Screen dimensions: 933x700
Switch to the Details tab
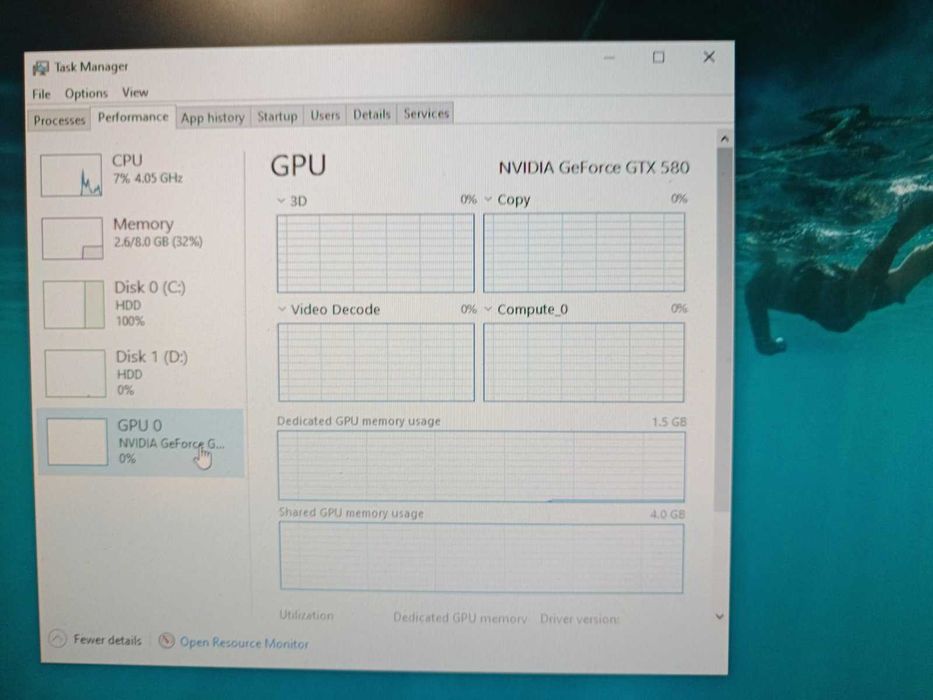(371, 114)
